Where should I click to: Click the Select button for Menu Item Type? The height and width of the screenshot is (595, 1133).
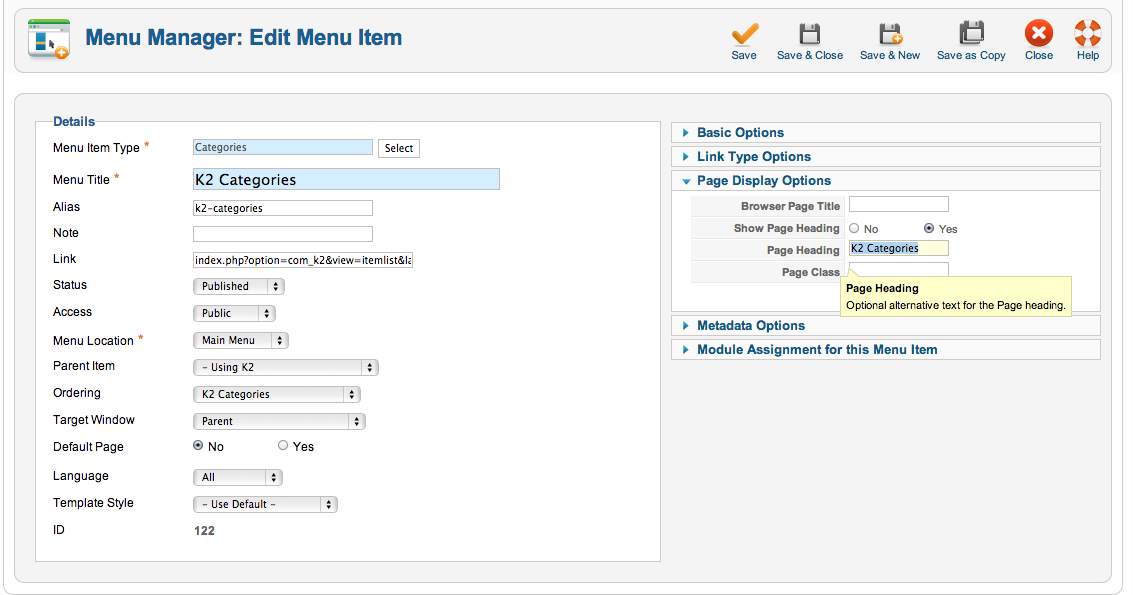399,148
